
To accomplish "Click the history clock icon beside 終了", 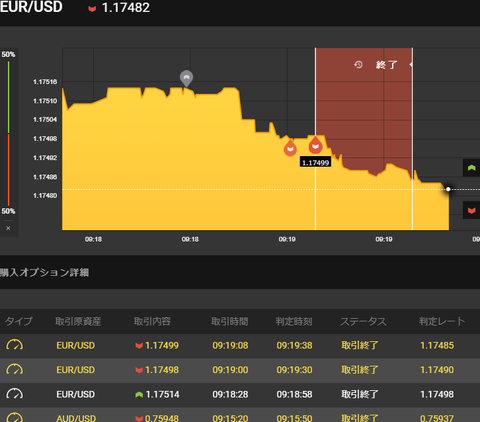I will pyautogui.click(x=358, y=64).
